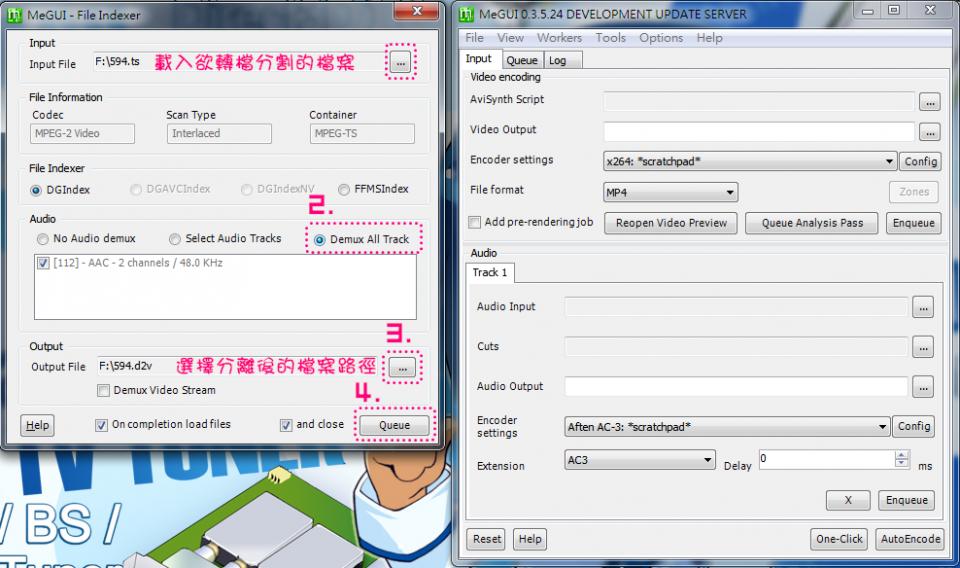
Task: Browse for Output File path in File Indexer
Action: [402, 368]
